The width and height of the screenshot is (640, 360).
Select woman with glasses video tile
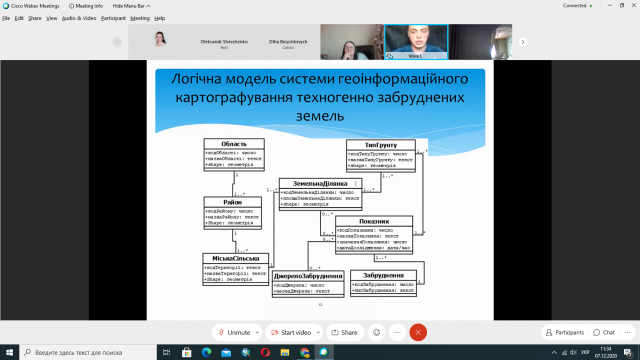point(352,42)
